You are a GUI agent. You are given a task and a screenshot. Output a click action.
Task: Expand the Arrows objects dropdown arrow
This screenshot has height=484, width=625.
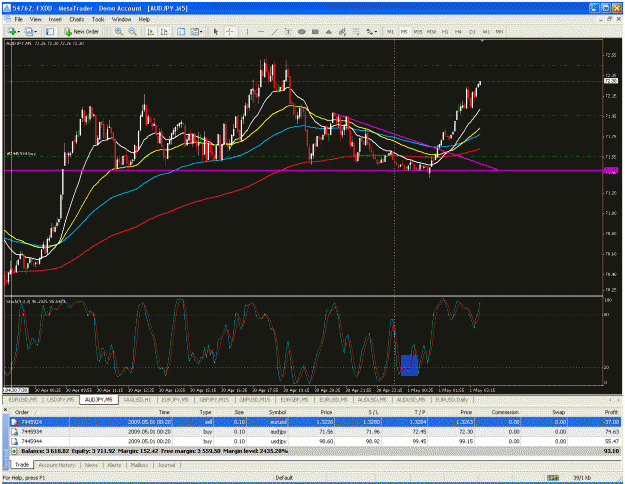376,32
